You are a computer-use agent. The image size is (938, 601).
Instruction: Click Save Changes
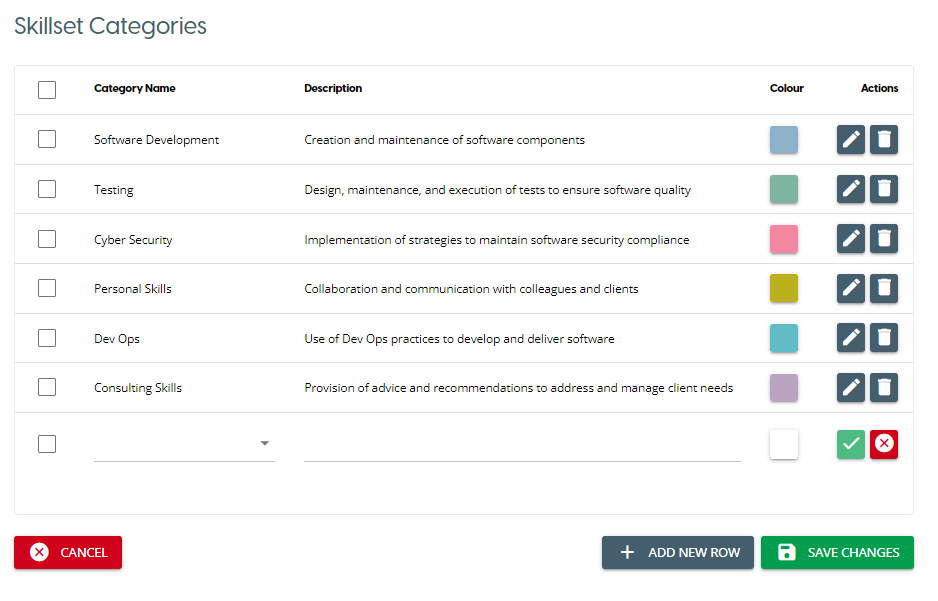pos(837,552)
